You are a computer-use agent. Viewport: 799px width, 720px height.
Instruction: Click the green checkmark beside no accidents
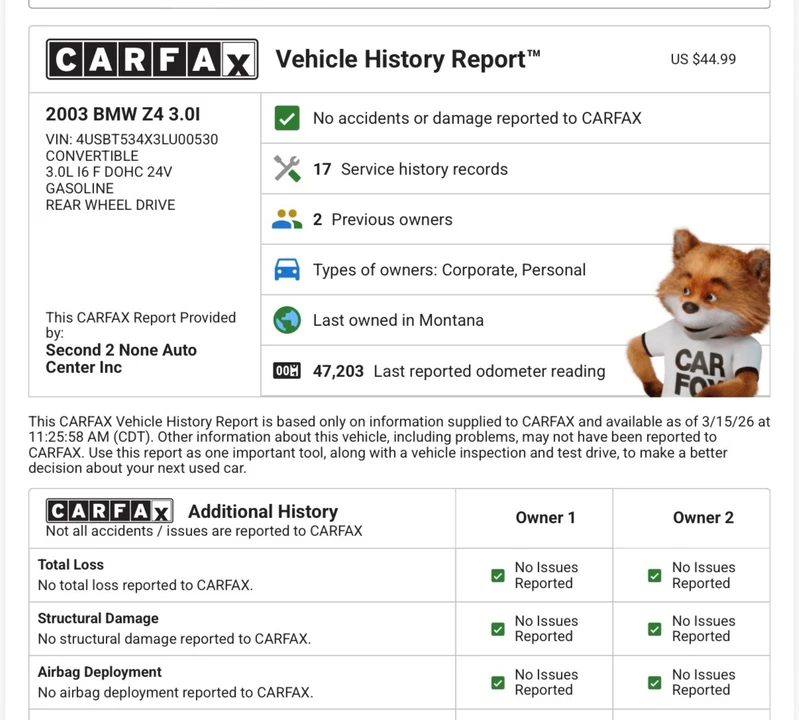tap(287, 118)
